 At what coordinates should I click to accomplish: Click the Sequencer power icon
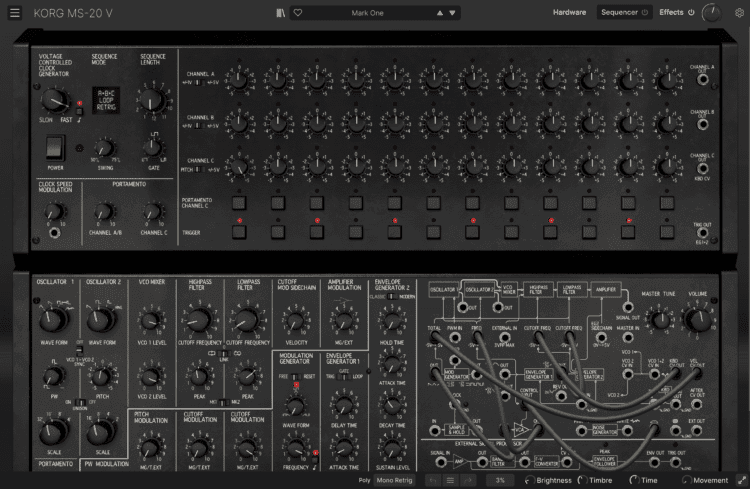pyautogui.click(x=644, y=12)
